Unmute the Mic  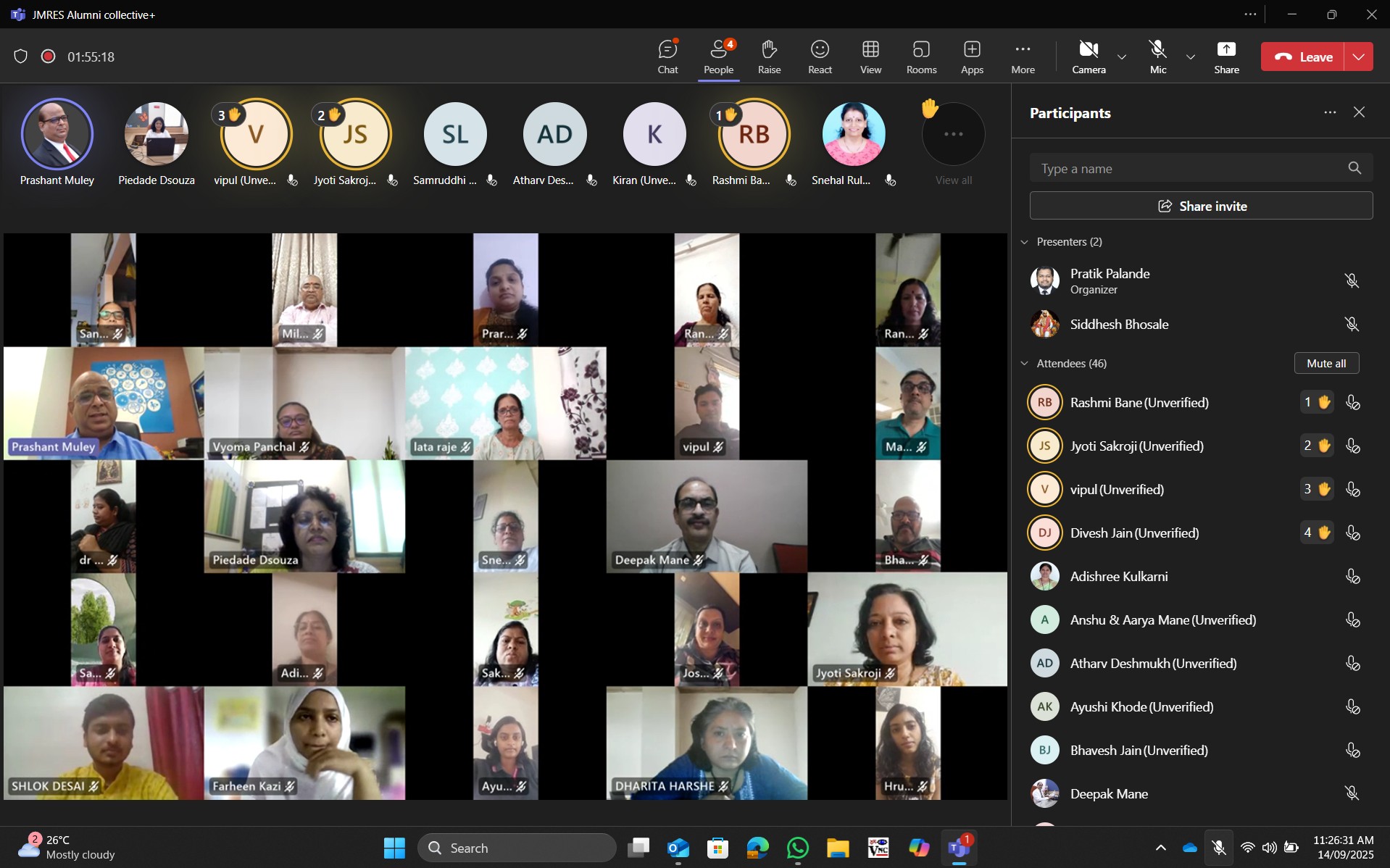click(x=1158, y=57)
